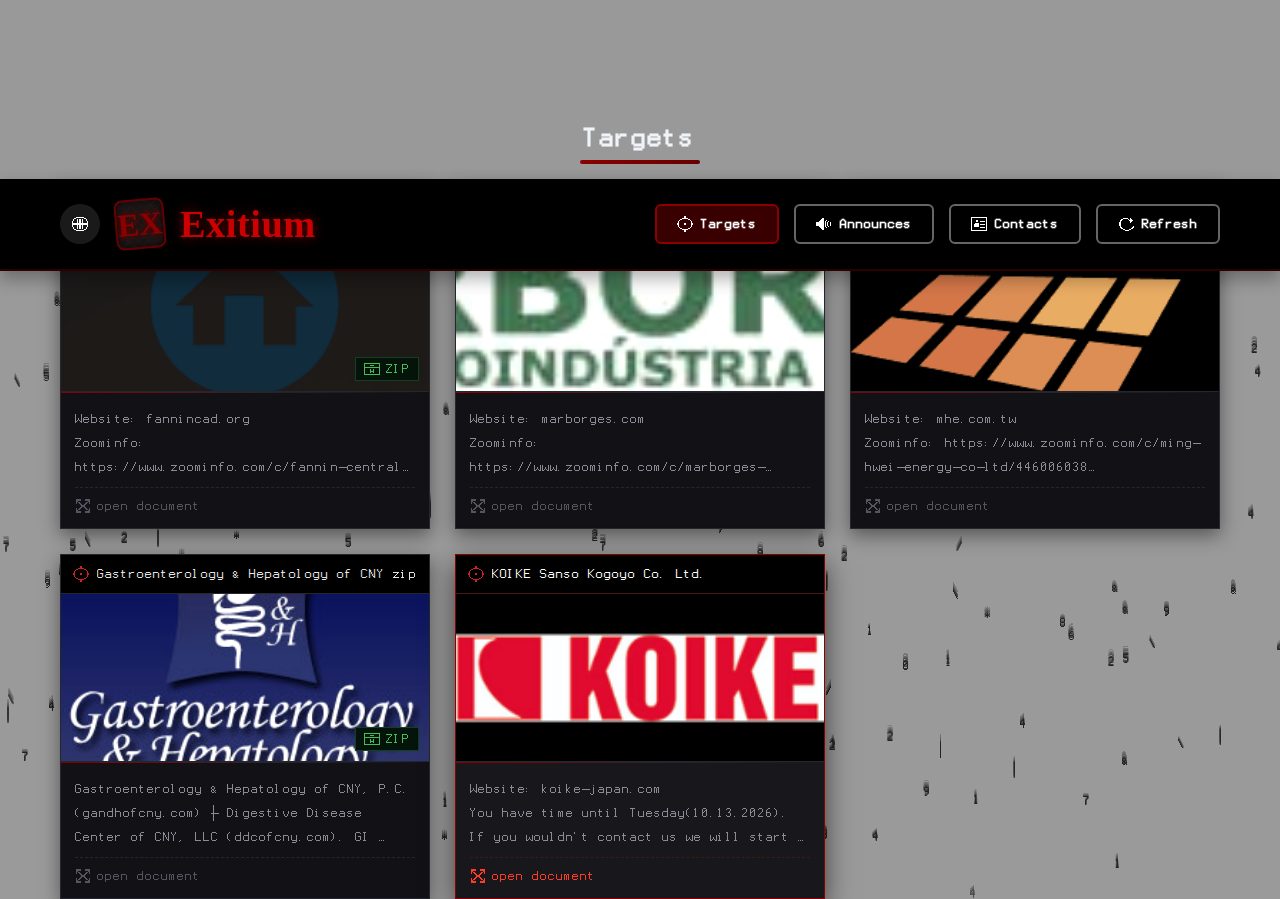The height and width of the screenshot is (899, 1280).
Task: Click the ZIP badge on the Gastroenterology card
Action: (x=387, y=739)
